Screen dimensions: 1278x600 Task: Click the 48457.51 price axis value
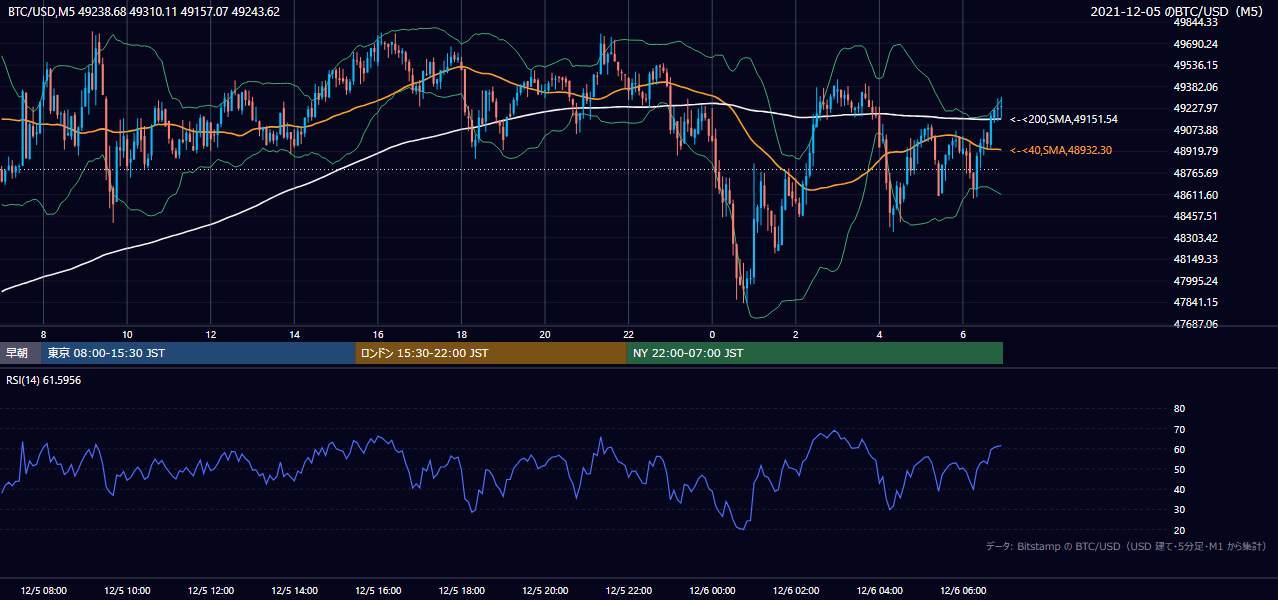pyautogui.click(x=1194, y=216)
